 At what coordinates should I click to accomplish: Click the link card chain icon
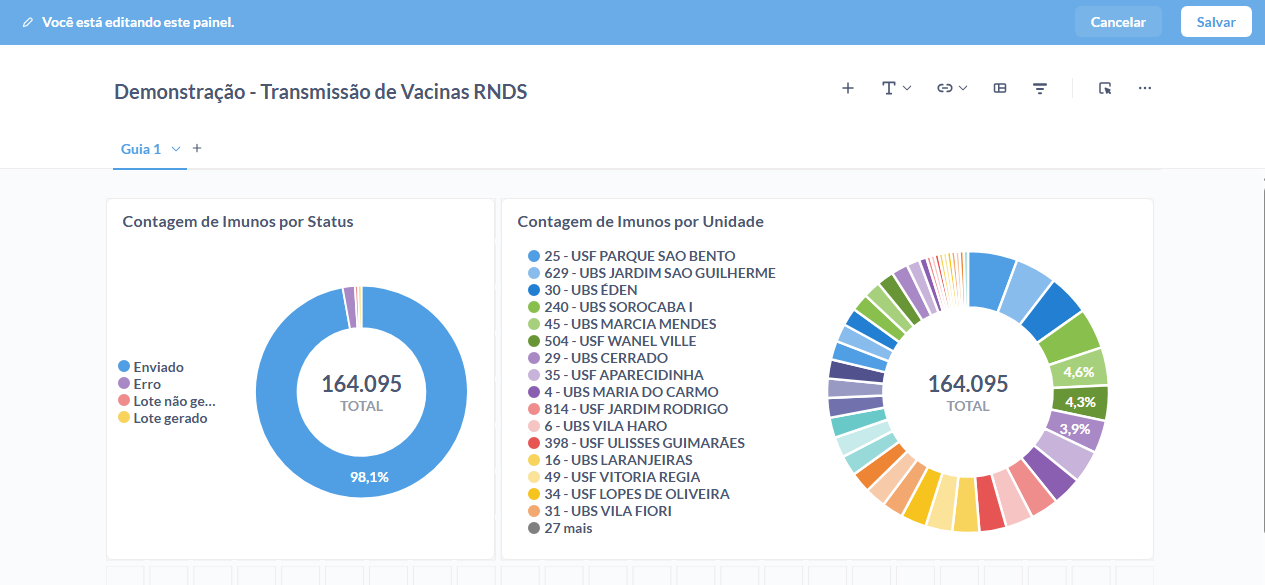[x=944, y=88]
